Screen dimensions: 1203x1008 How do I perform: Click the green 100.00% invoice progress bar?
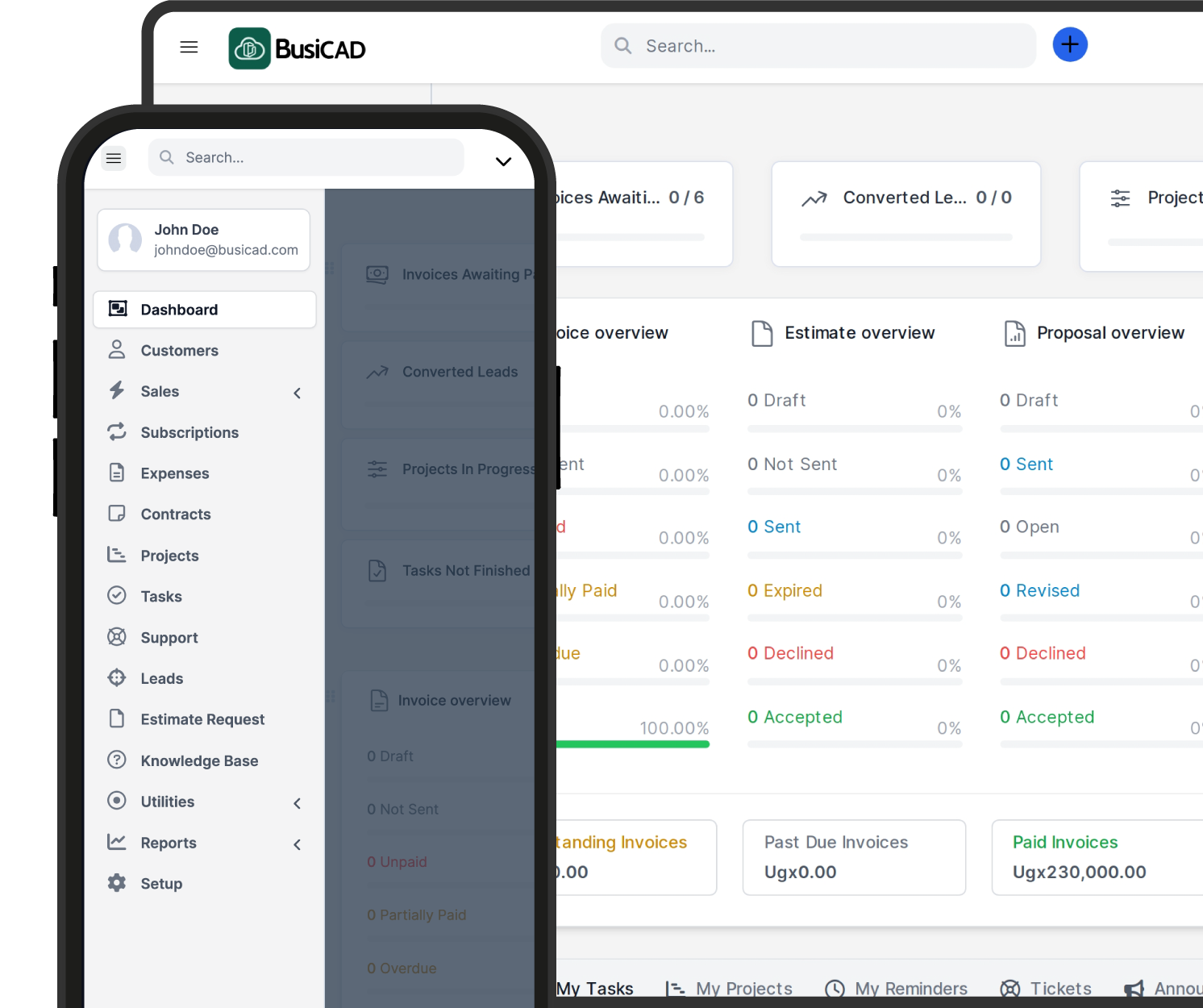pyautogui.click(x=633, y=744)
